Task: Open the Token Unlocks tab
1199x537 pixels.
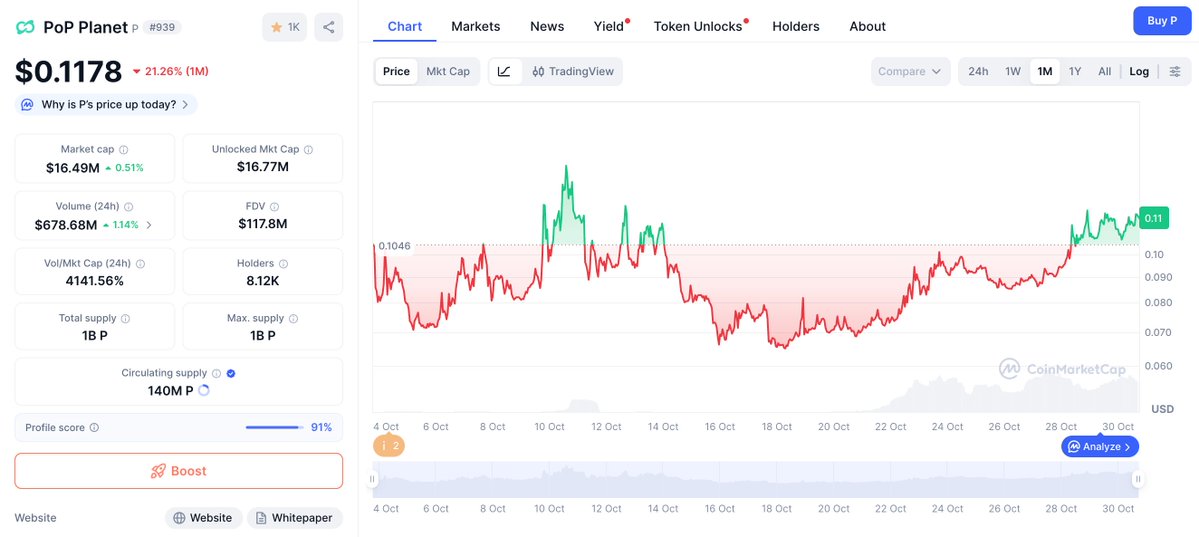Action: click(x=698, y=26)
